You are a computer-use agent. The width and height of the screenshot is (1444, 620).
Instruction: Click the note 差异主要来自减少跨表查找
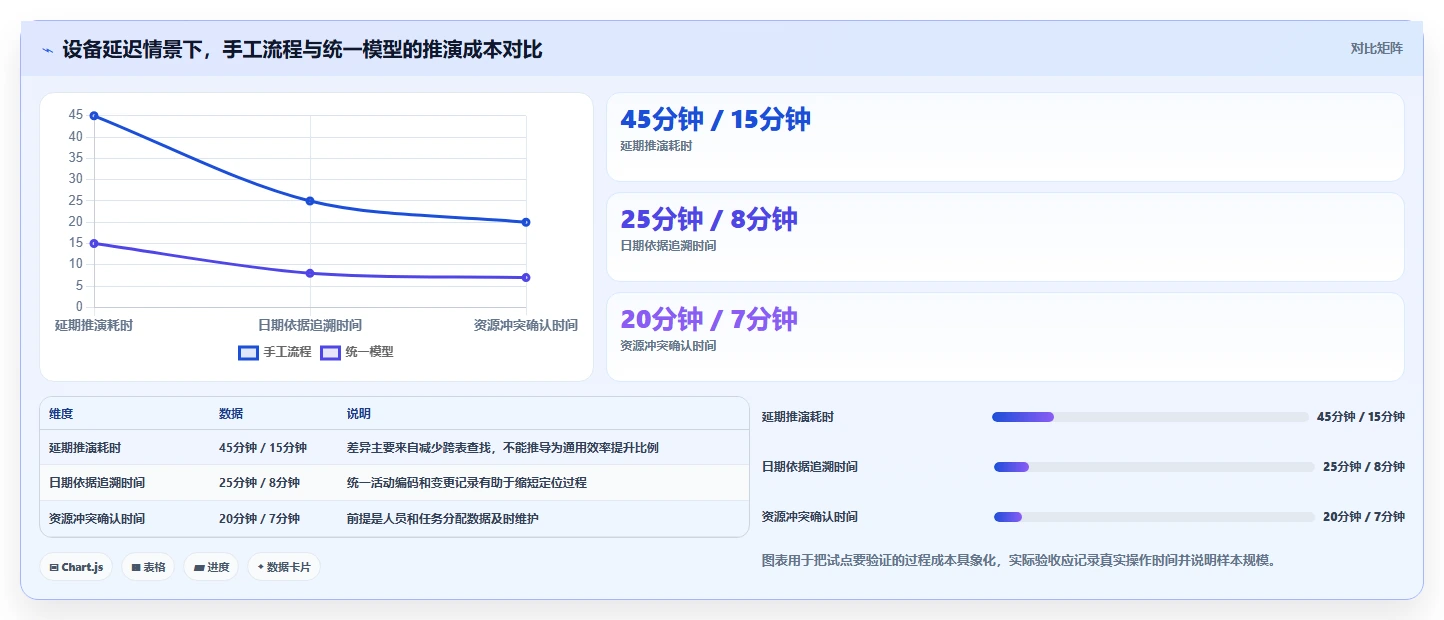(x=503, y=448)
